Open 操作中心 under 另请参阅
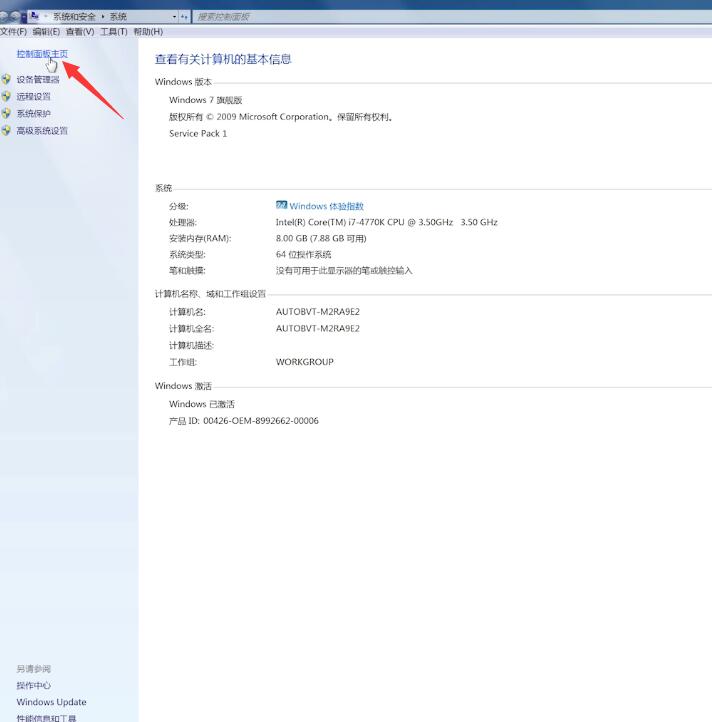Screen dimensions: 712x722 point(34,686)
